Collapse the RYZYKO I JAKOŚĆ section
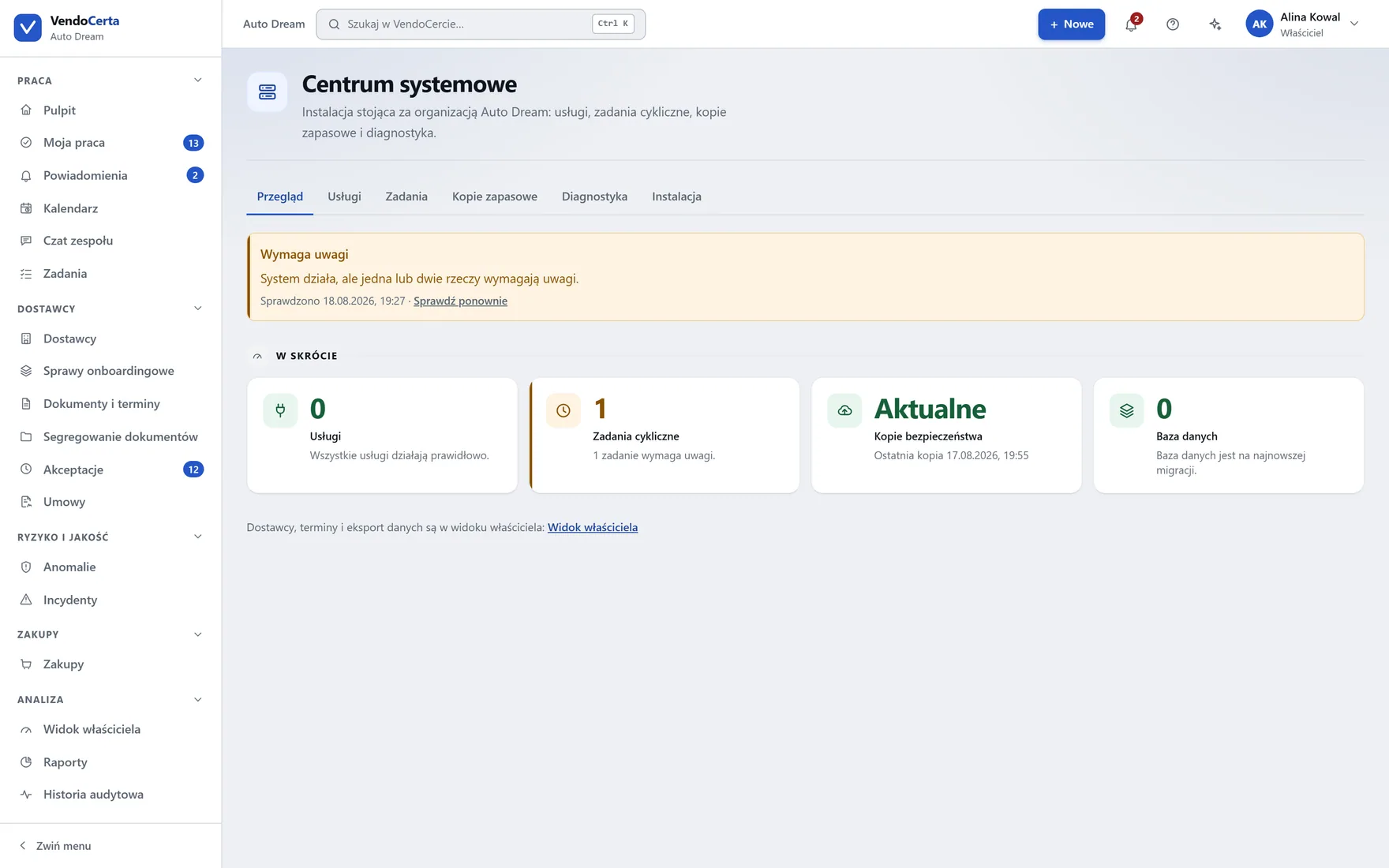The image size is (1389, 868). click(198, 537)
